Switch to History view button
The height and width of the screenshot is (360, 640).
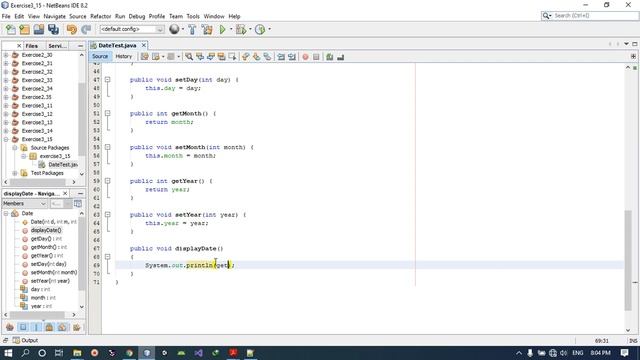coord(124,56)
